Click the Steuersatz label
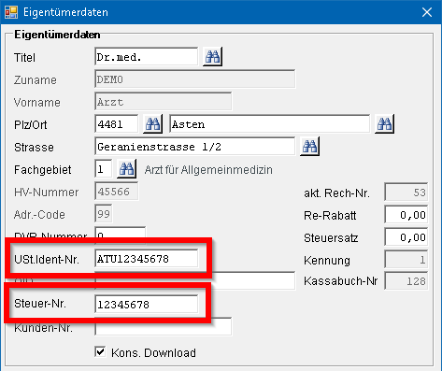This screenshot has height=371, width=442. coord(331,238)
